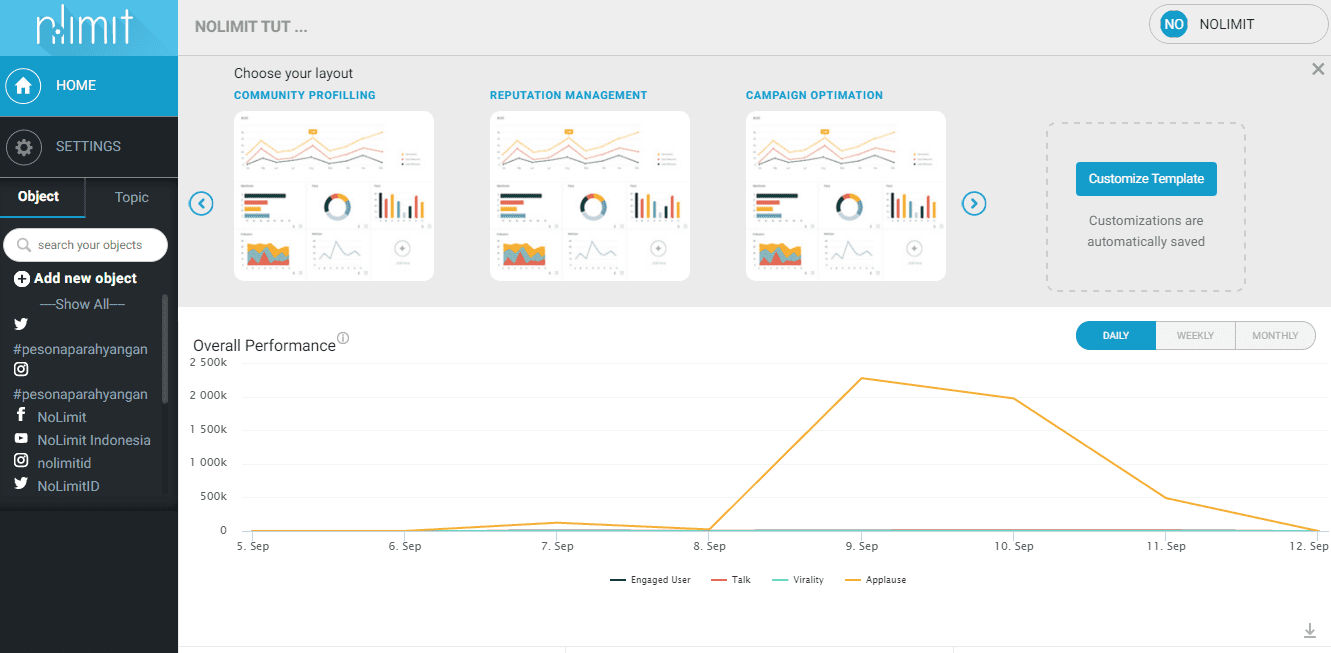This screenshot has height=653, width=1331.
Task: Toggle the Virality series in legend
Action: coord(798,580)
